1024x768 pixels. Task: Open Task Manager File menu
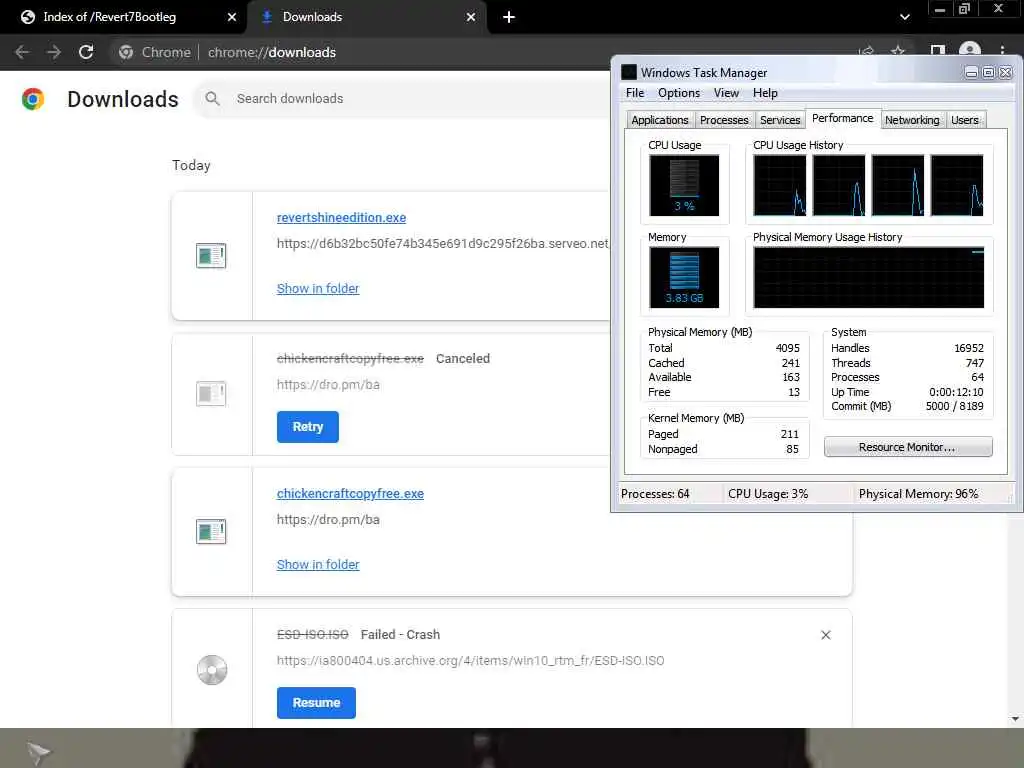coord(635,93)
